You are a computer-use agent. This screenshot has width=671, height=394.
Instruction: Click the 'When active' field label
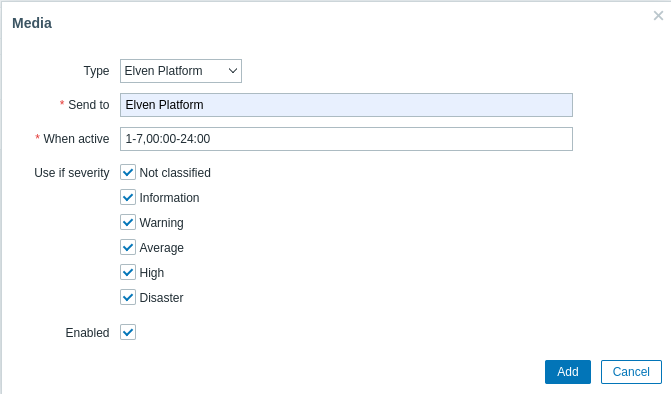(x=76, y=139)
